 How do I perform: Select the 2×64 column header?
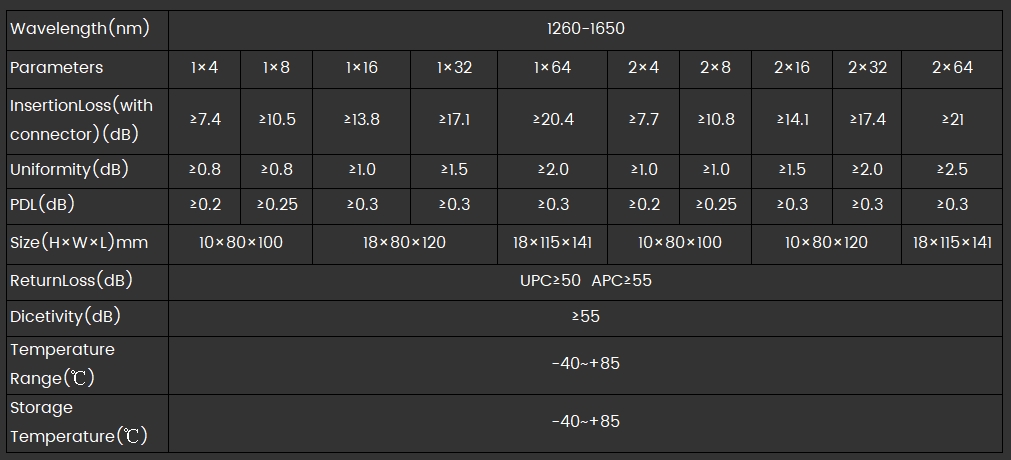pos(952,69)
